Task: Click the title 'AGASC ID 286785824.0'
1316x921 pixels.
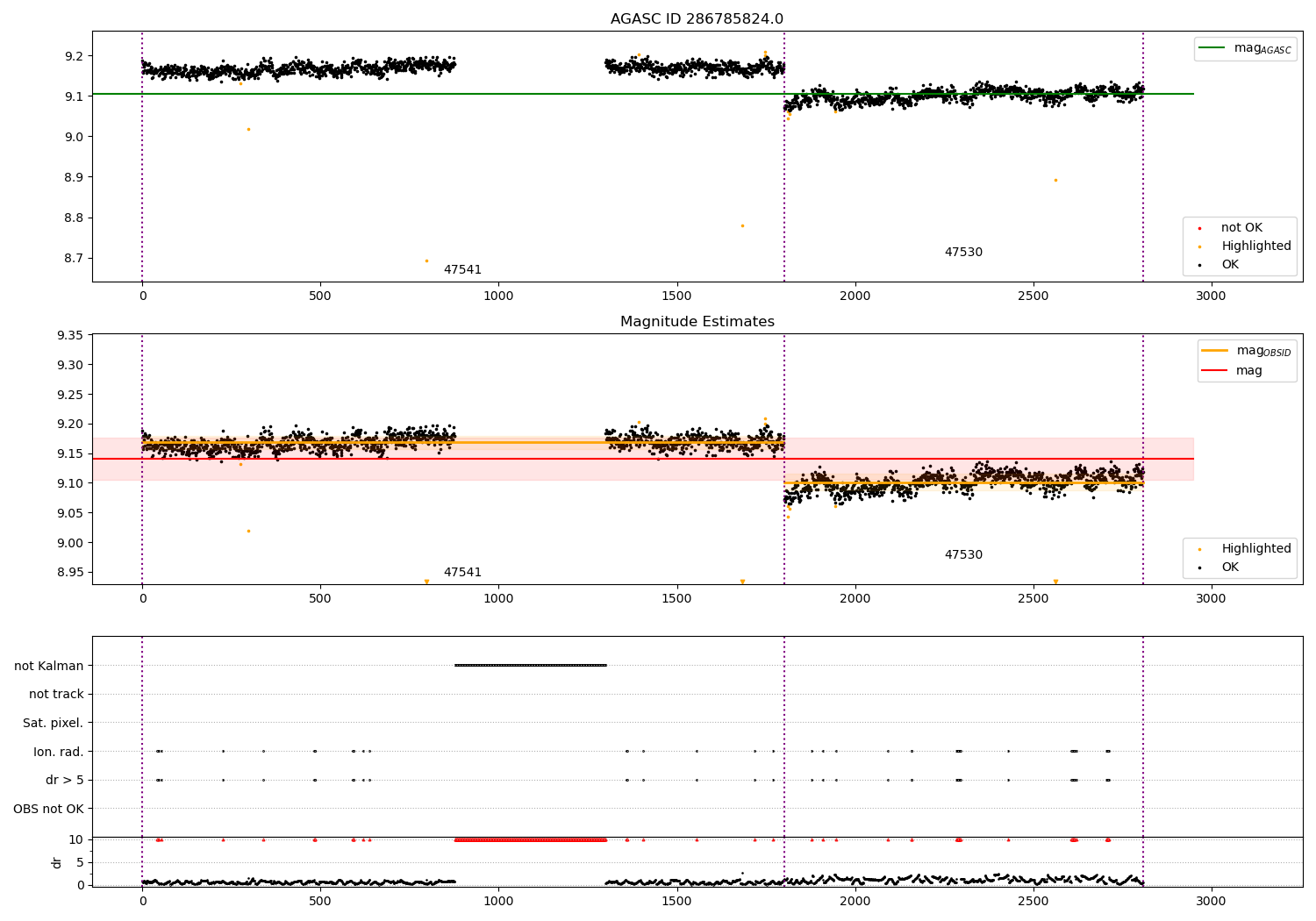Action: pyautogui.click(x=697, y=19)
